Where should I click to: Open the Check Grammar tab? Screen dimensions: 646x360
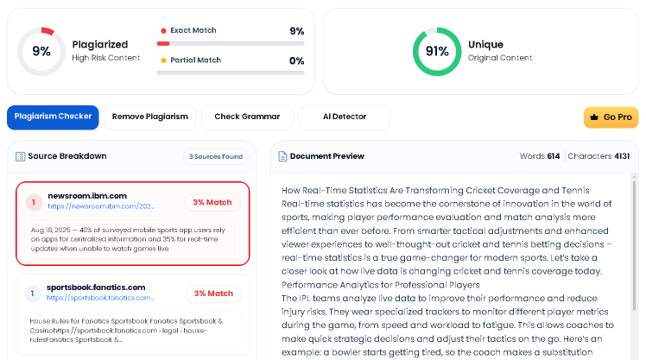pyautogui.click(x=247, y=117)
